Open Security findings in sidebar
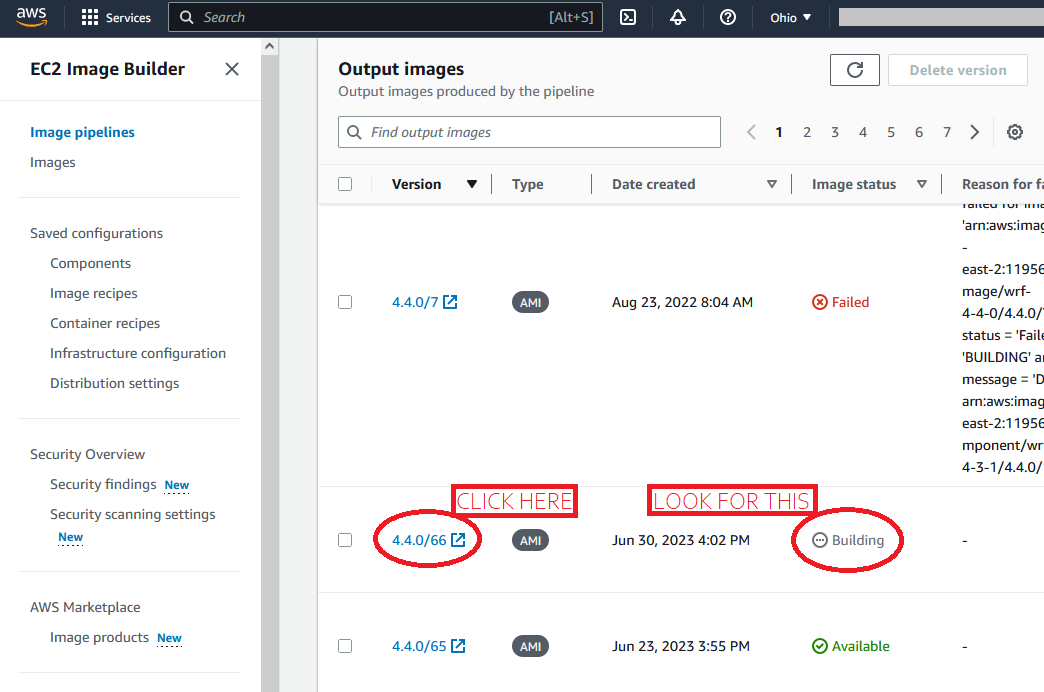 [x=103, y=484]
